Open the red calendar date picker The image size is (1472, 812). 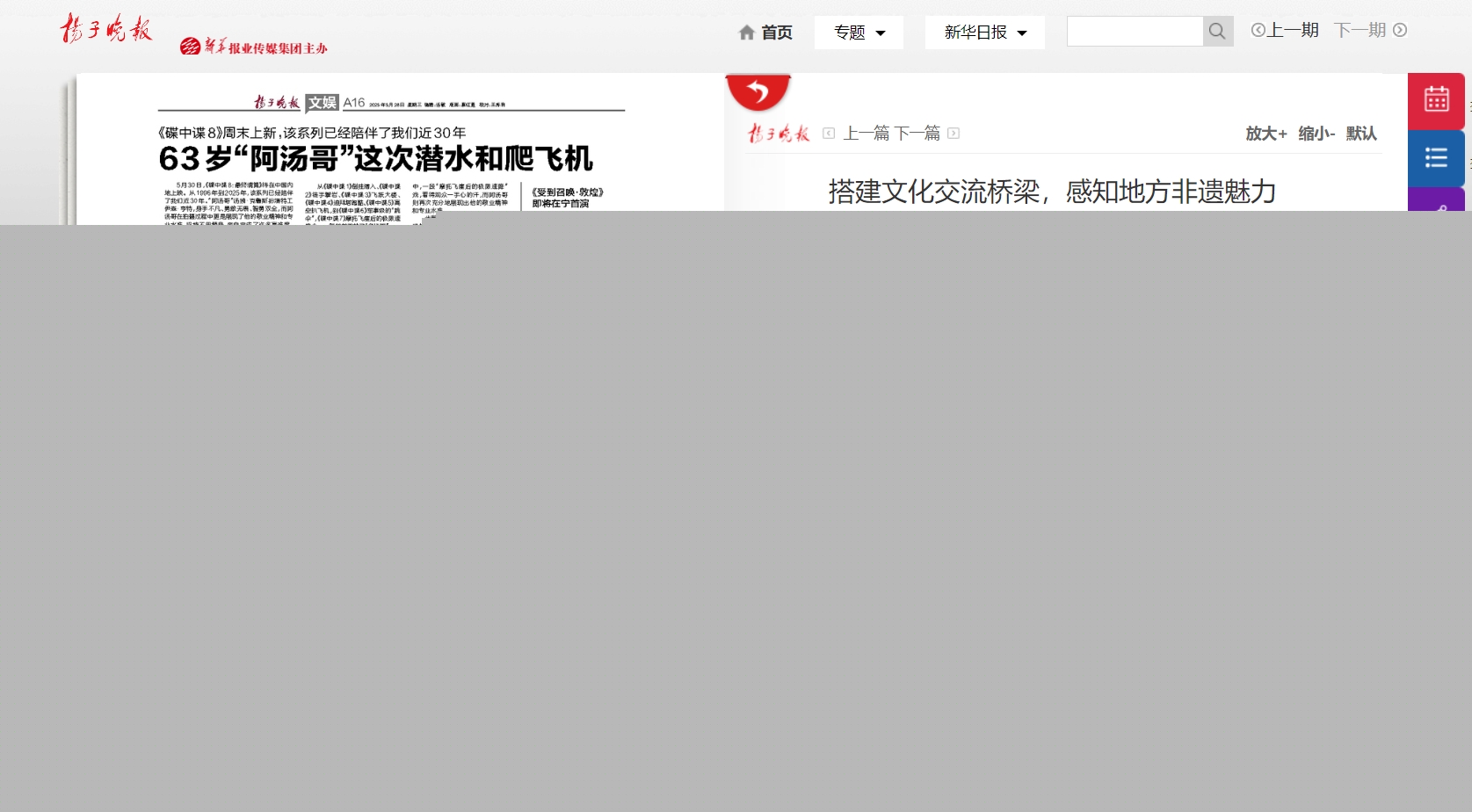click(x=1436, y=100)
